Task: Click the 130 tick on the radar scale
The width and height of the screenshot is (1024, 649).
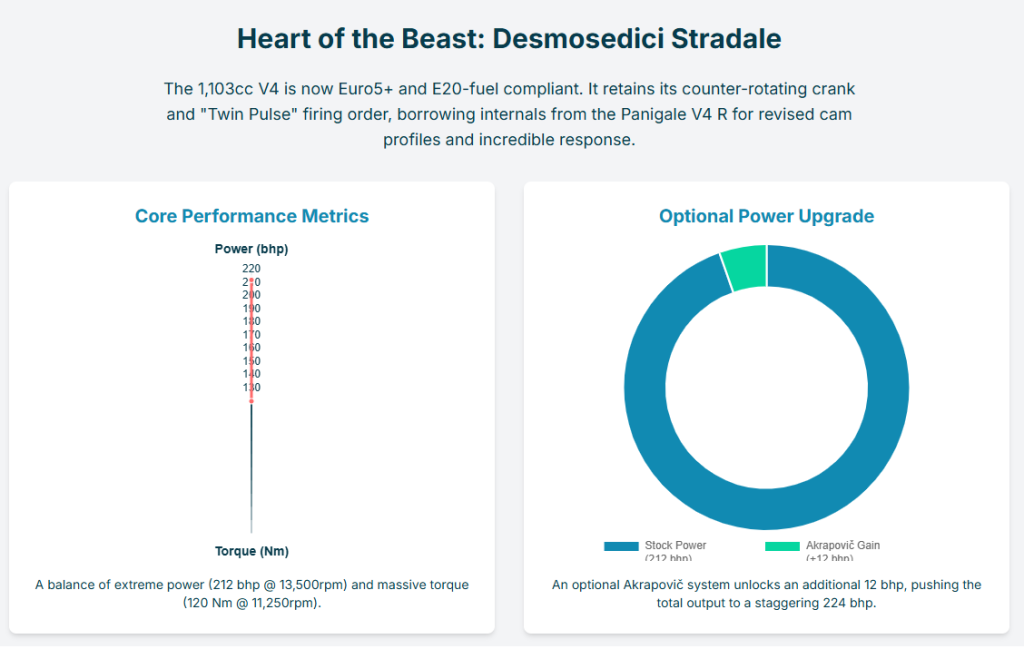Action: tap(251, 387)
